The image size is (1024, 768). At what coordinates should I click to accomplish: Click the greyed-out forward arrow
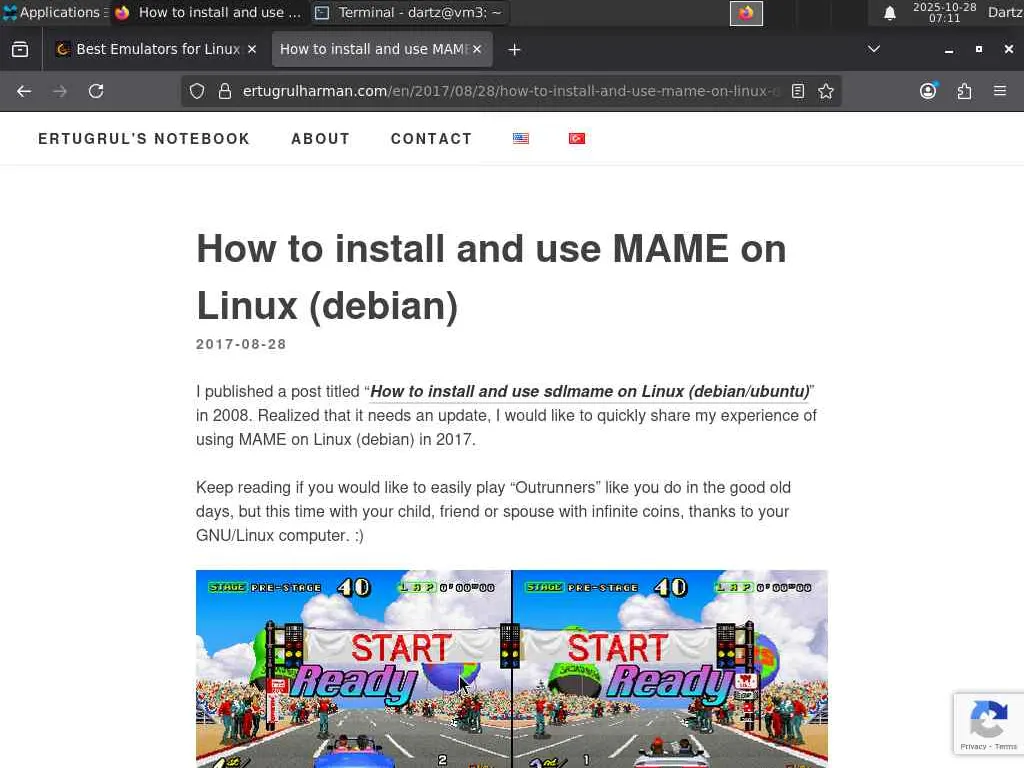tap(60, 91)
